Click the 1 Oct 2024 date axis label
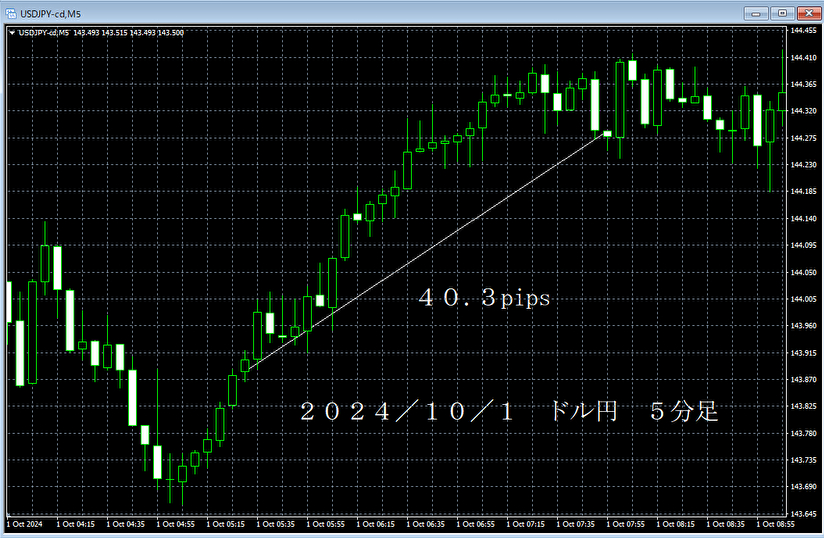The width and height of the screenshot is (824, 538). pyautogui.click(x=25, y=524)
